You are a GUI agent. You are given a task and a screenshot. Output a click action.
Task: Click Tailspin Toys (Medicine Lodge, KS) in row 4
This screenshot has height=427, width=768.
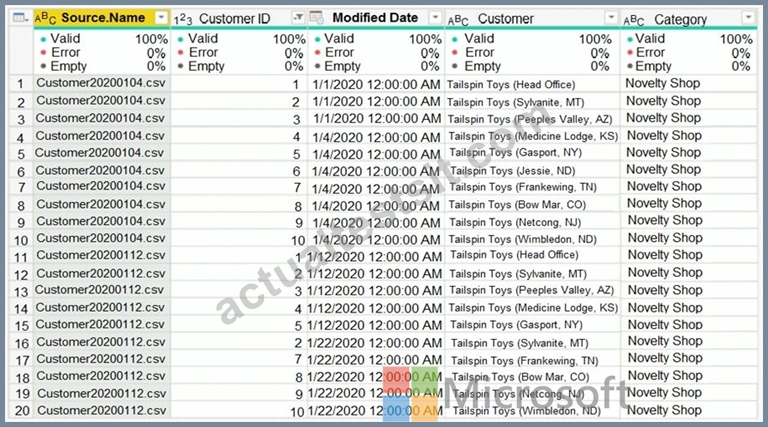click(x=533, y=136)
